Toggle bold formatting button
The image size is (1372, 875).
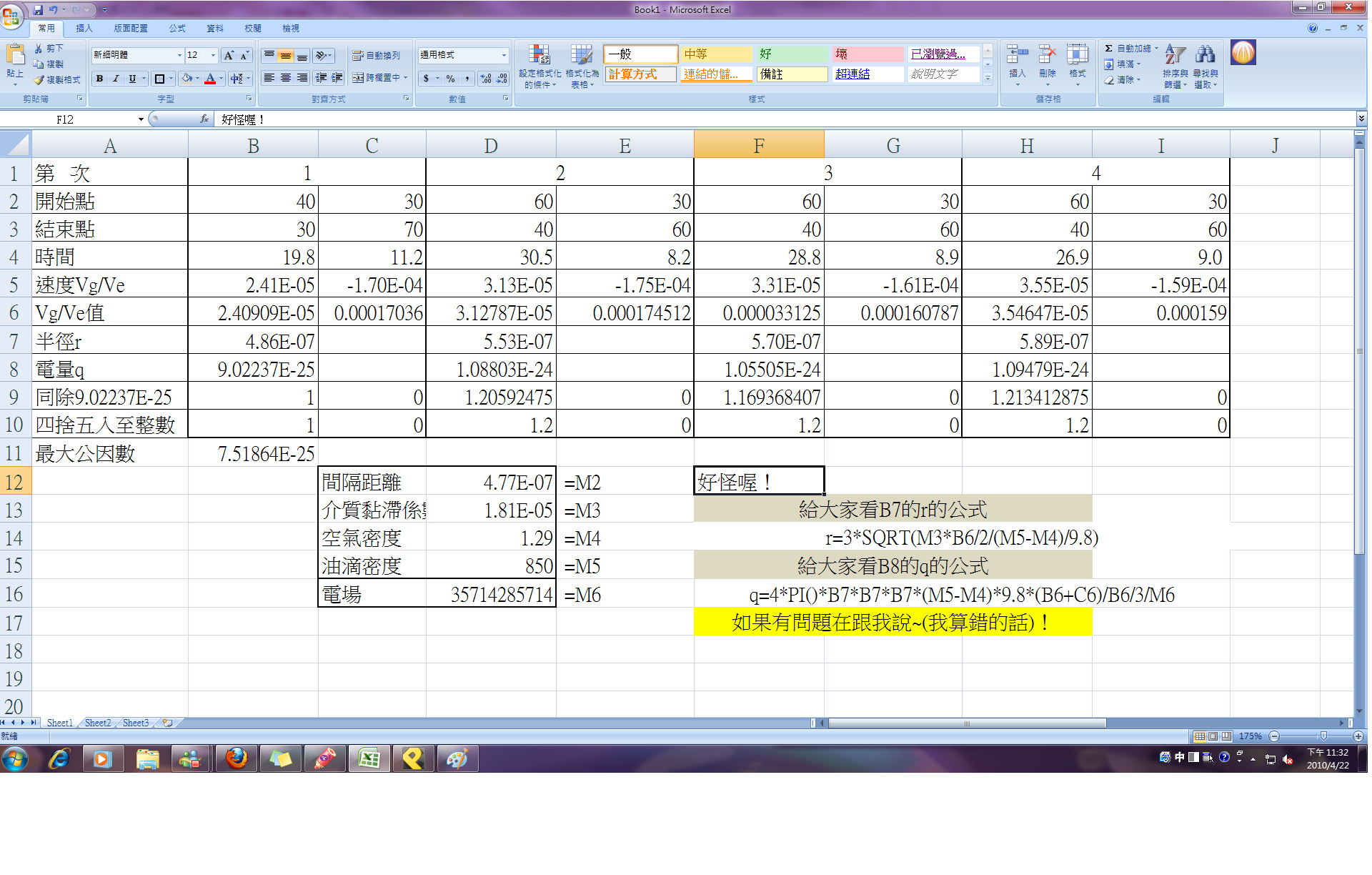tap(100, 79)
